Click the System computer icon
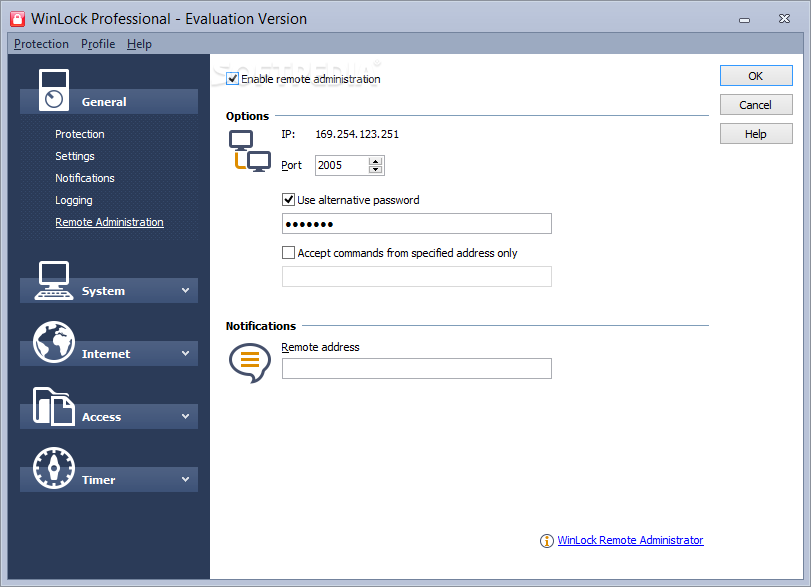 click(x=53, y=280)
